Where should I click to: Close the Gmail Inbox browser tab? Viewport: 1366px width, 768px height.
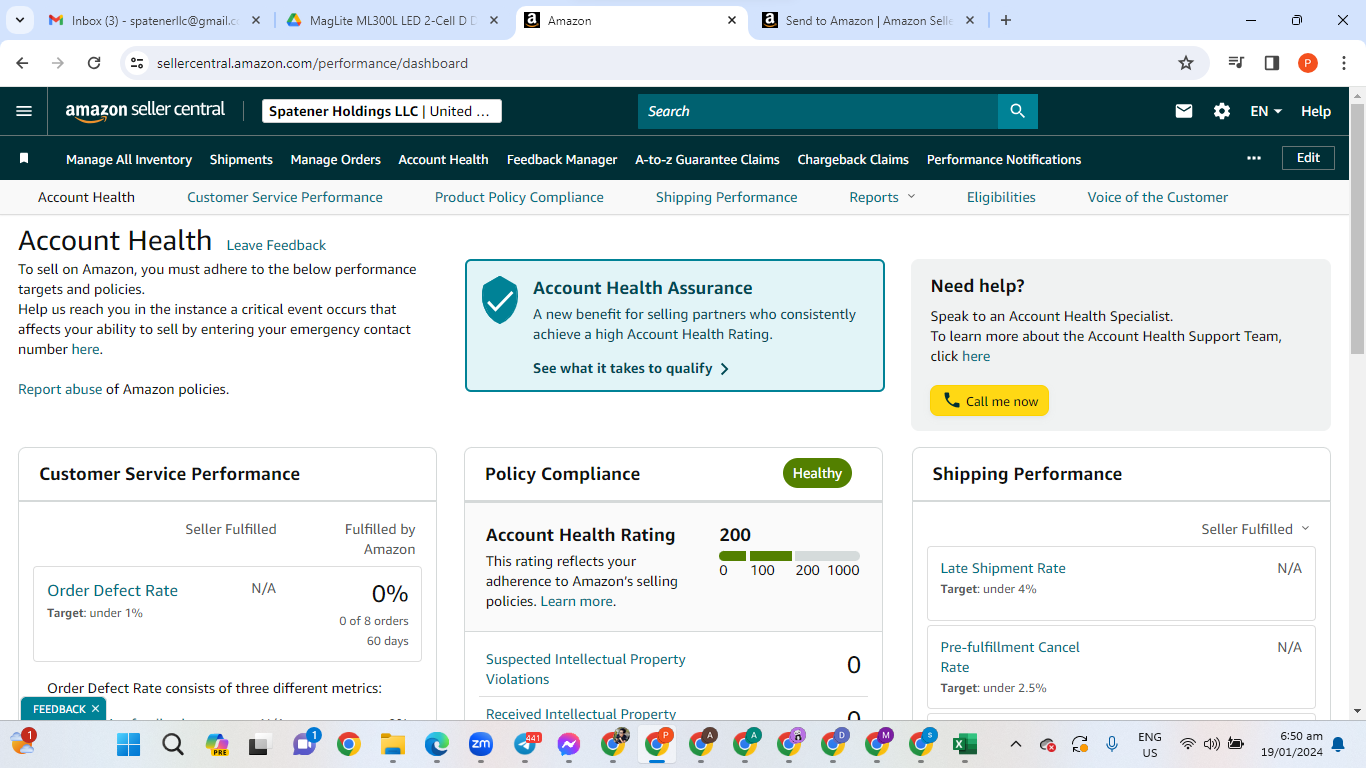coord(257,20)
